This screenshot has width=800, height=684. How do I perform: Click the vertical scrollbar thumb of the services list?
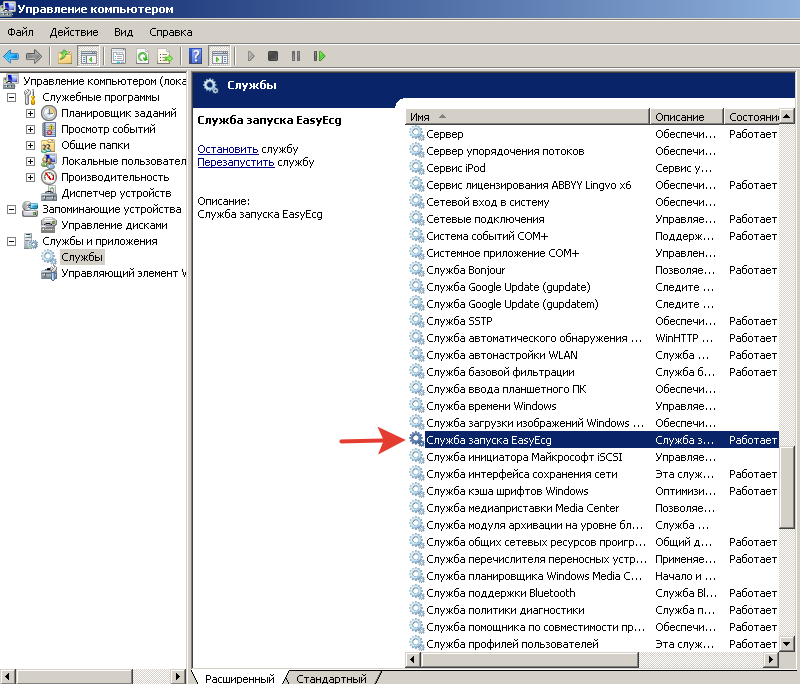point(786,487)
